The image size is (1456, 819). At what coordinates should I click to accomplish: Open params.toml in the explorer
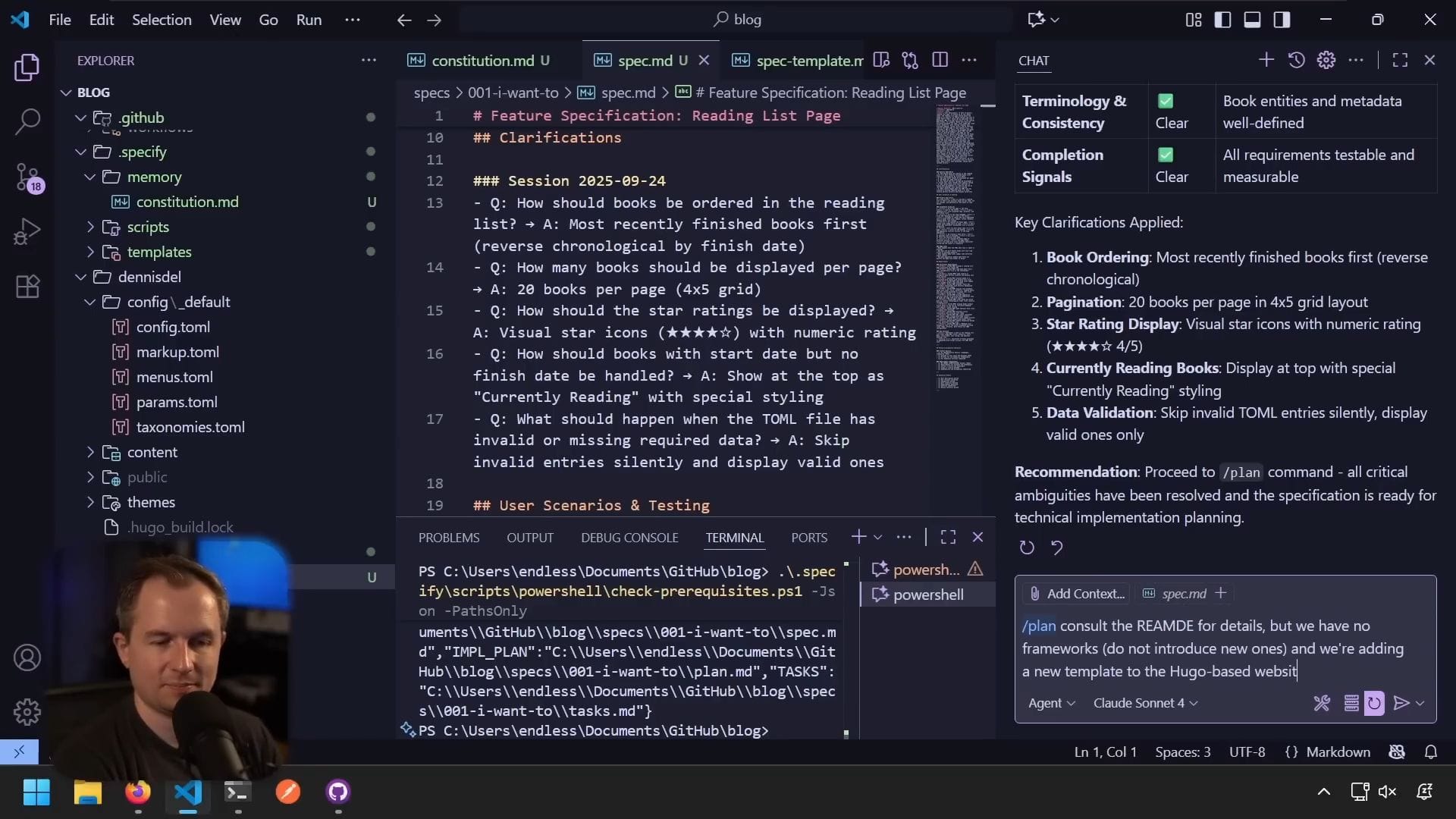[x=177, y=402]
